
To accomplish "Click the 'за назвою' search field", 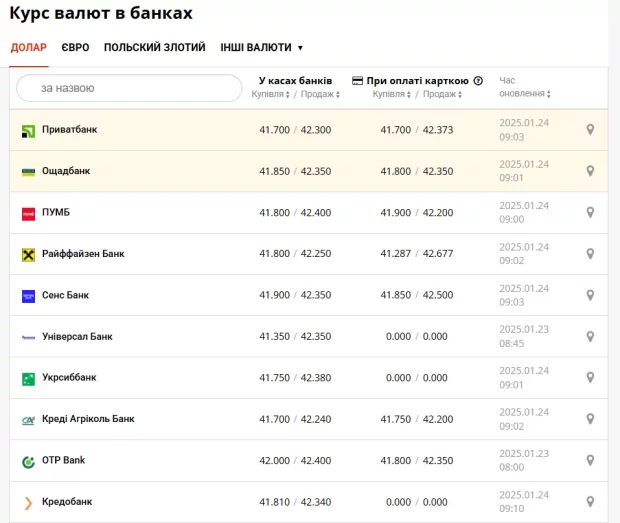I will pyautogui.click(x=130, y=88).
